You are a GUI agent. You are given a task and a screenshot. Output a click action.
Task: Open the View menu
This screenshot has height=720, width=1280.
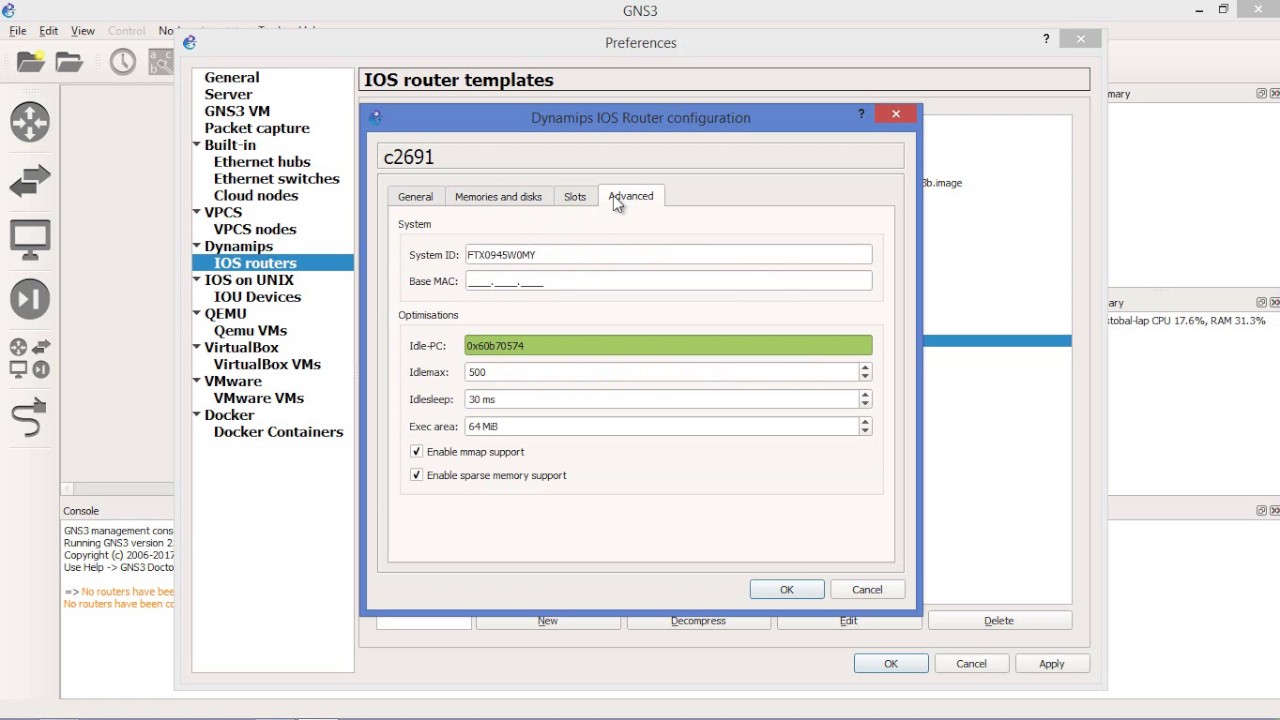(x=83, y=31)
